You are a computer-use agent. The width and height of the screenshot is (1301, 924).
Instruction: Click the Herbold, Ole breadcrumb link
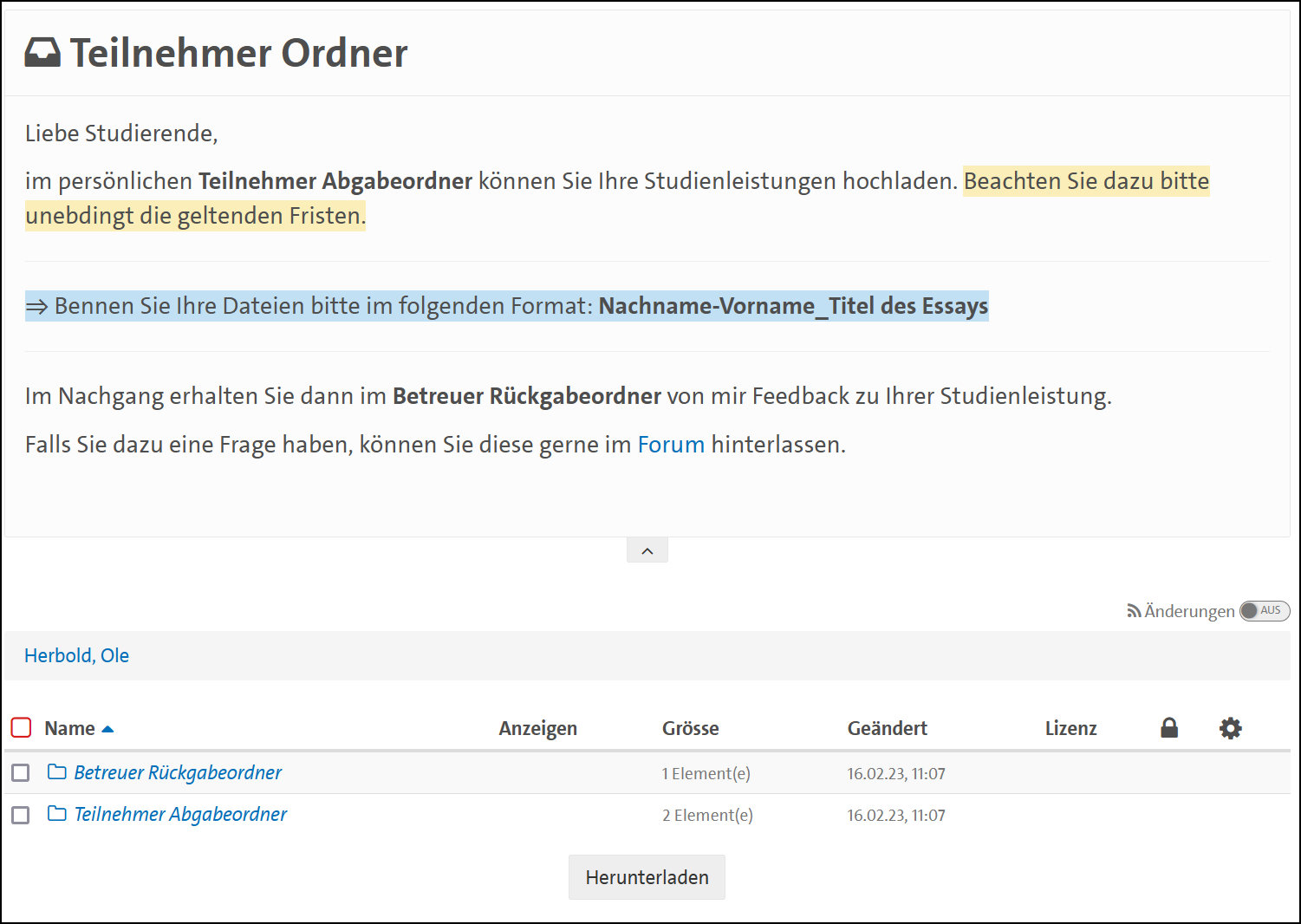[76, 655]
